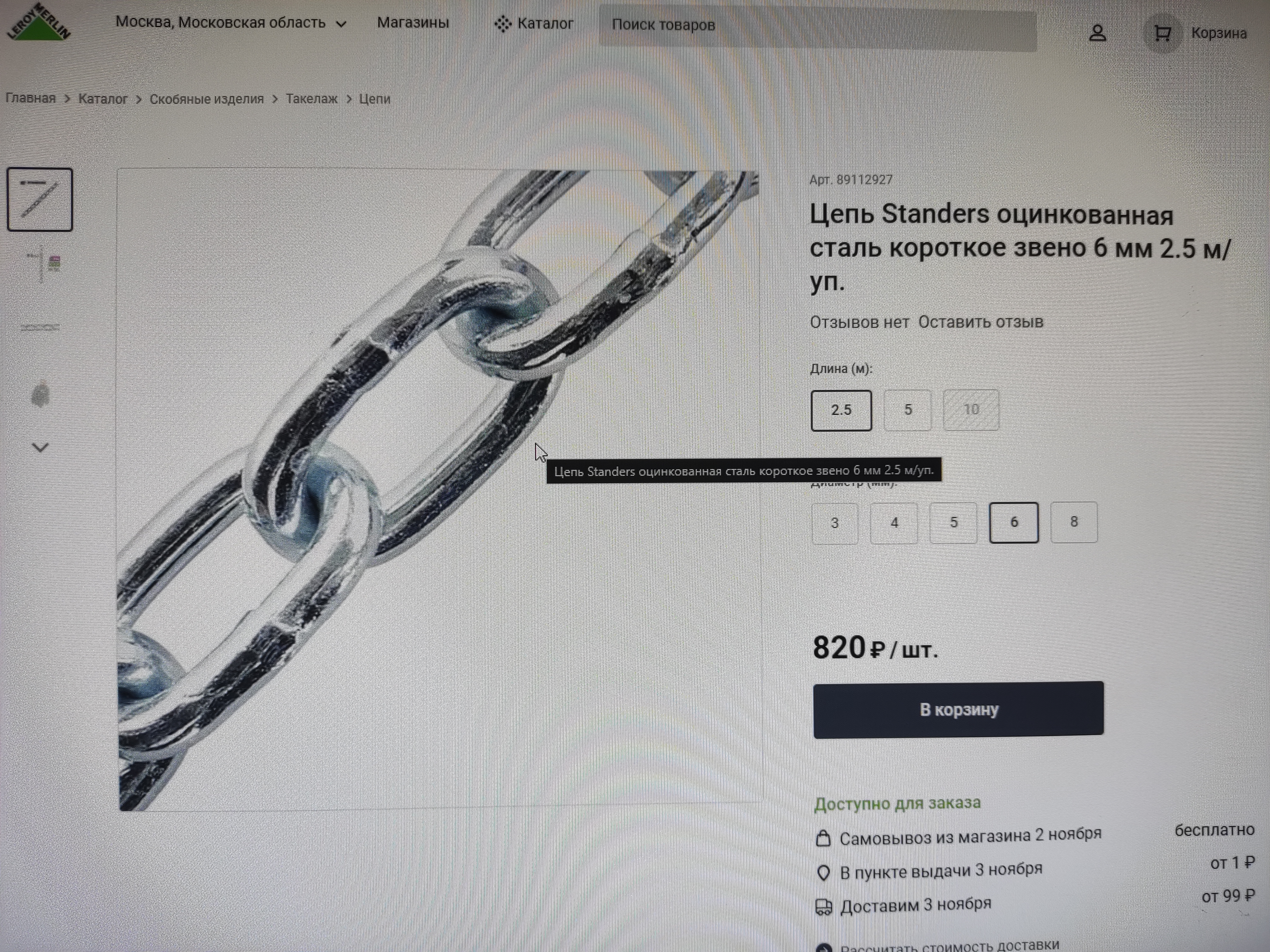Open the shopping cart icon

pyautogui.click(x=1162, y=33)
